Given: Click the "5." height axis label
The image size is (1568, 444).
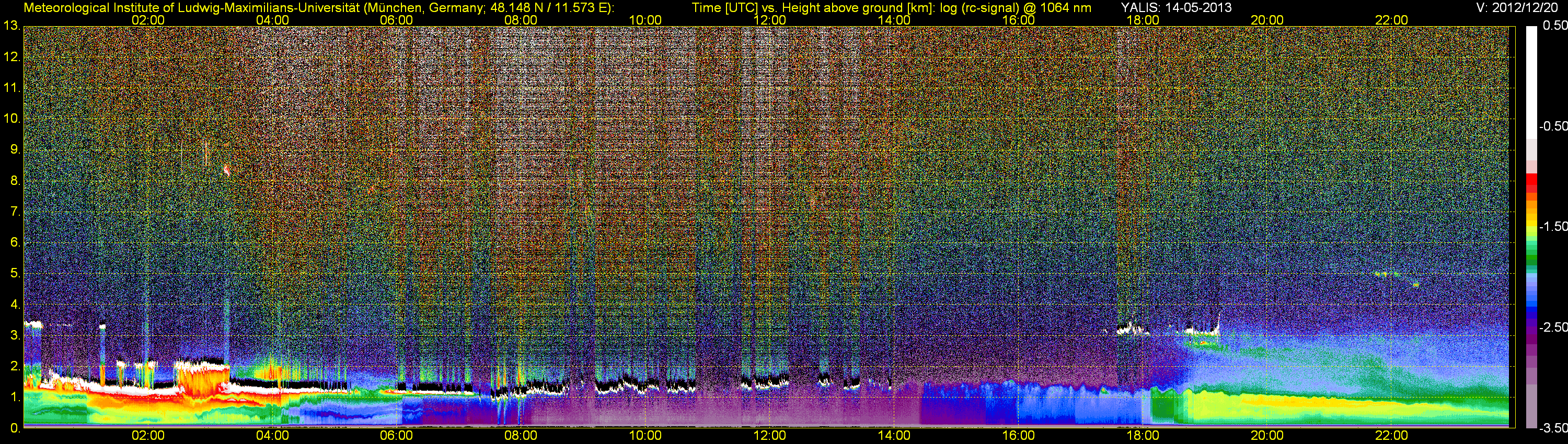Looking at the screenshot, I should [15, 274].
